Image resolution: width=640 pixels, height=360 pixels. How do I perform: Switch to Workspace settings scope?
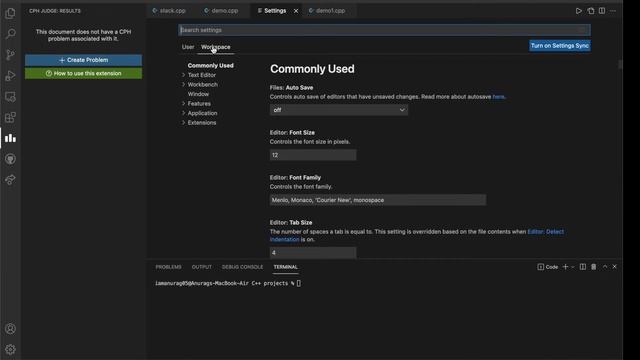click(216, 47)
